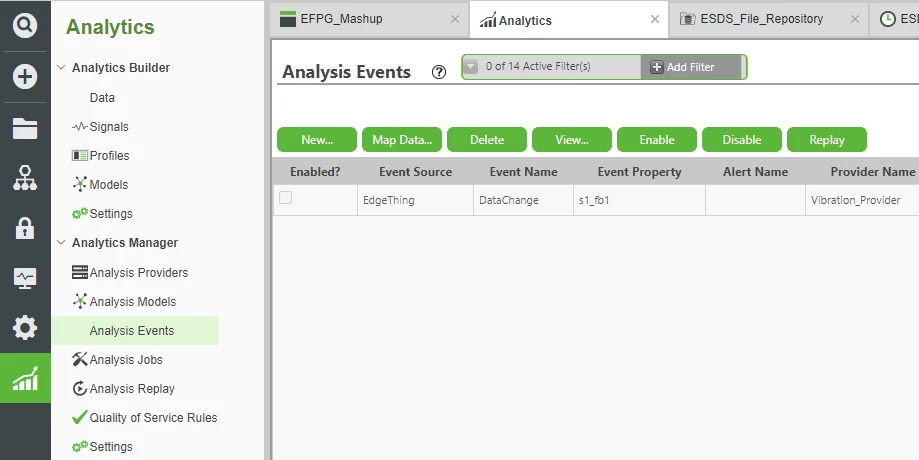Sort by Event Source column header
Viewport: 919px width, 460px height.
tap(416, 172)
